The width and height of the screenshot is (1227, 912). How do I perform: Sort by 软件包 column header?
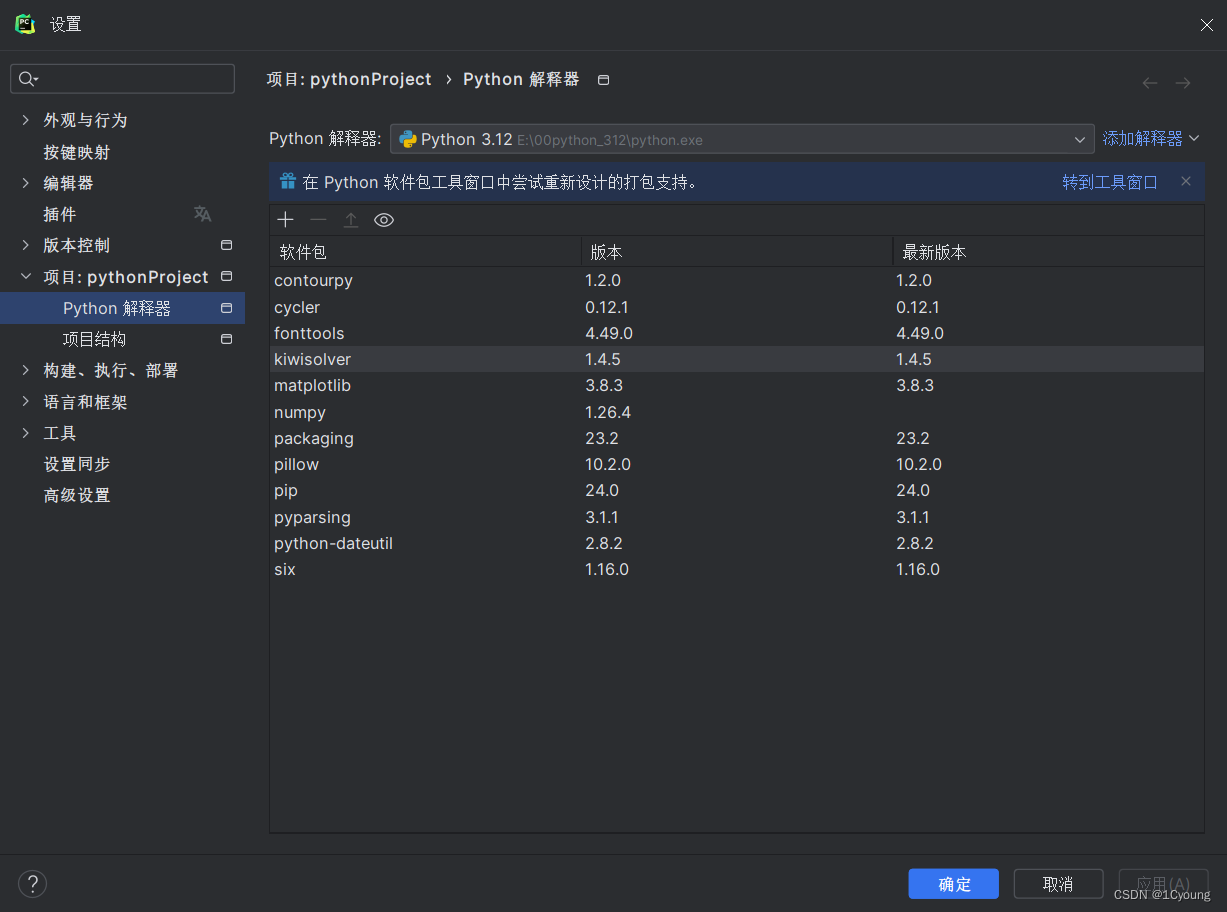[x=425, y=252]
